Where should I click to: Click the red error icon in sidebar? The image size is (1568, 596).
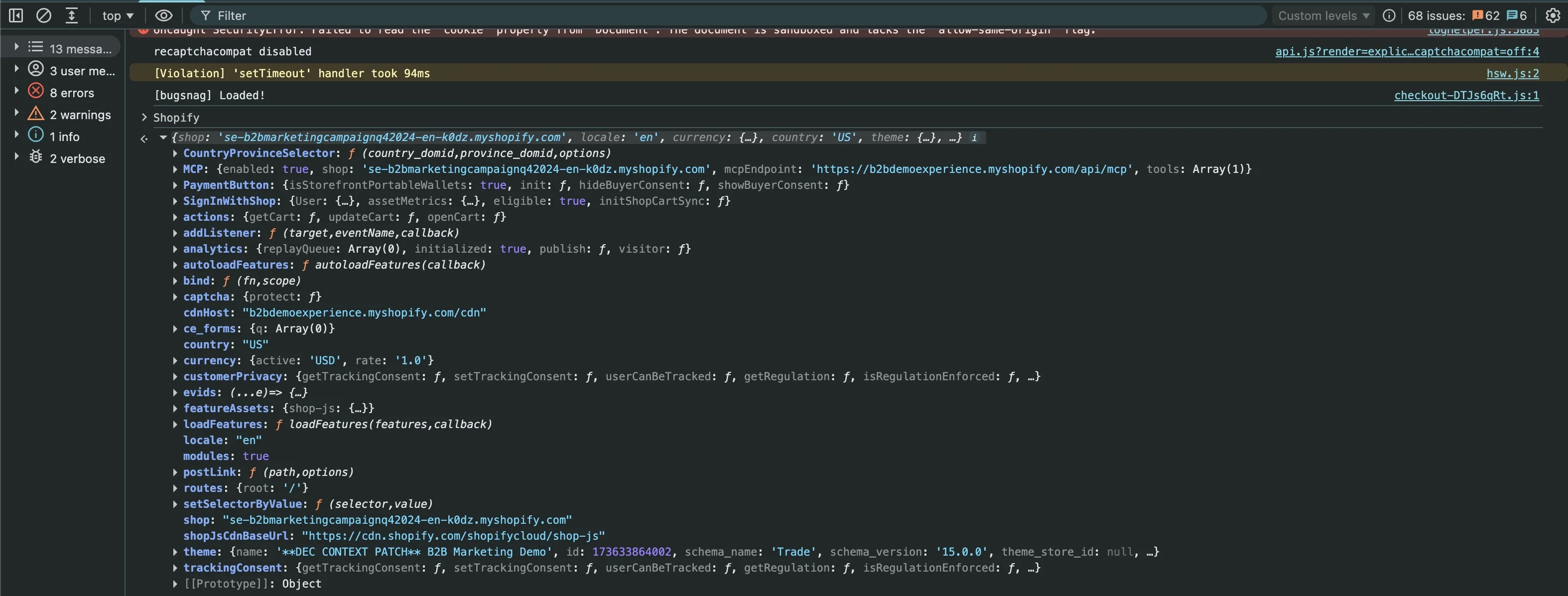tap(36, 91)
